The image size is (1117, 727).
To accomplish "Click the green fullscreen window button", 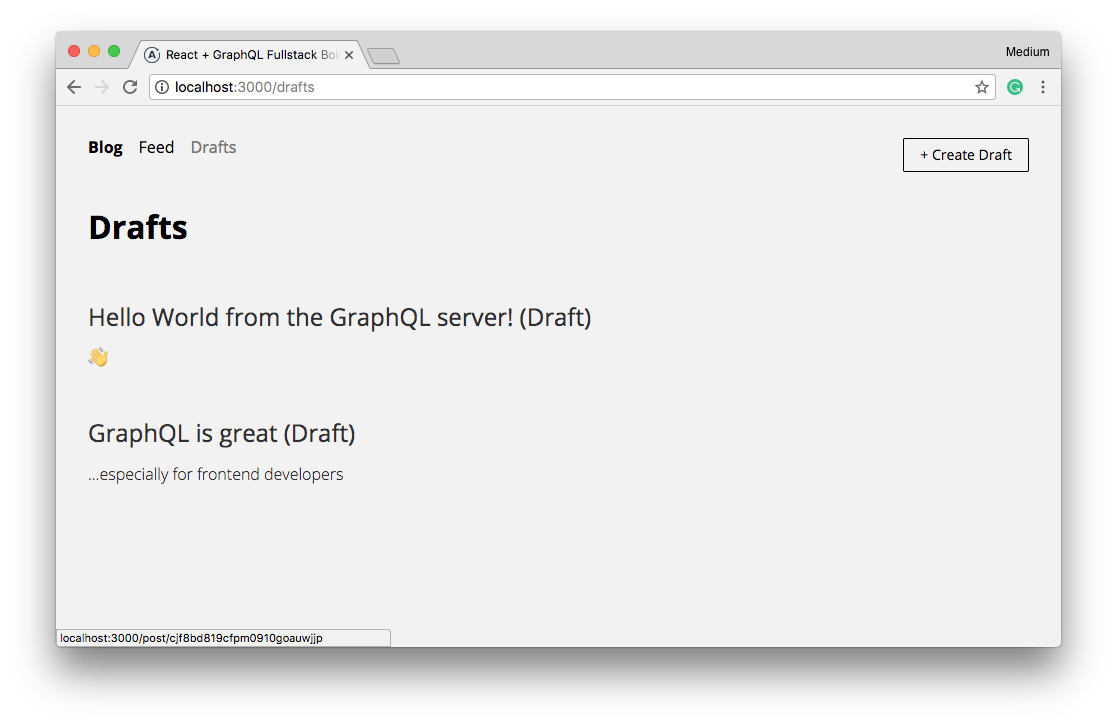I will 114,51.
